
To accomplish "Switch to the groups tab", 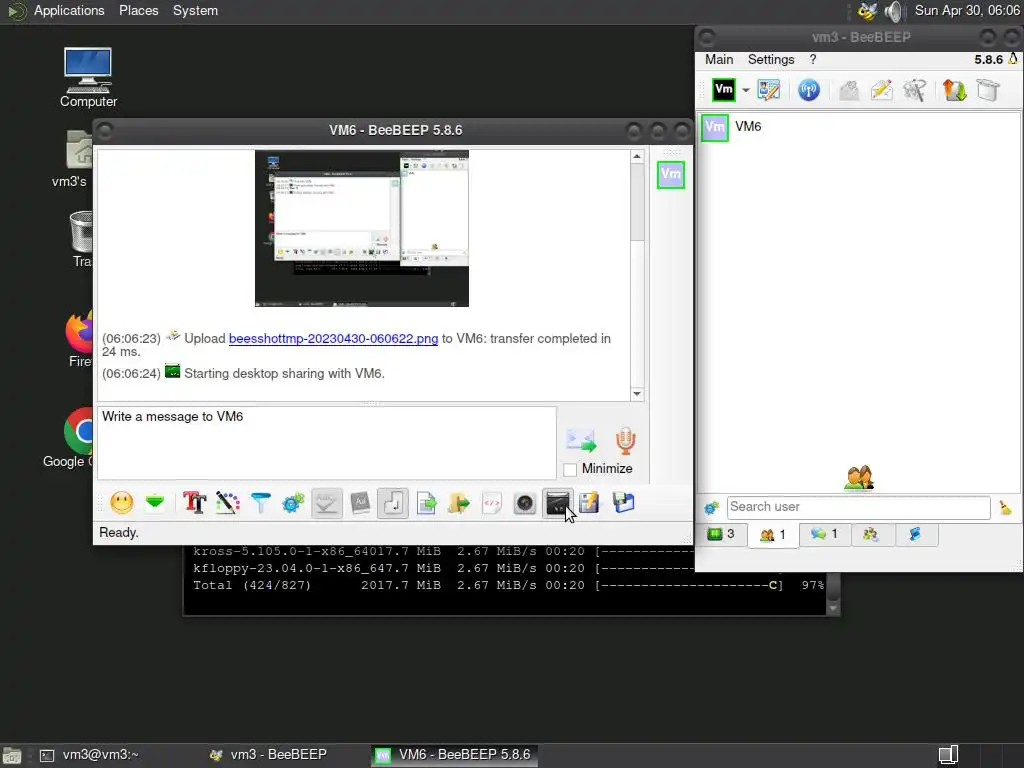I will coord(871,534).
